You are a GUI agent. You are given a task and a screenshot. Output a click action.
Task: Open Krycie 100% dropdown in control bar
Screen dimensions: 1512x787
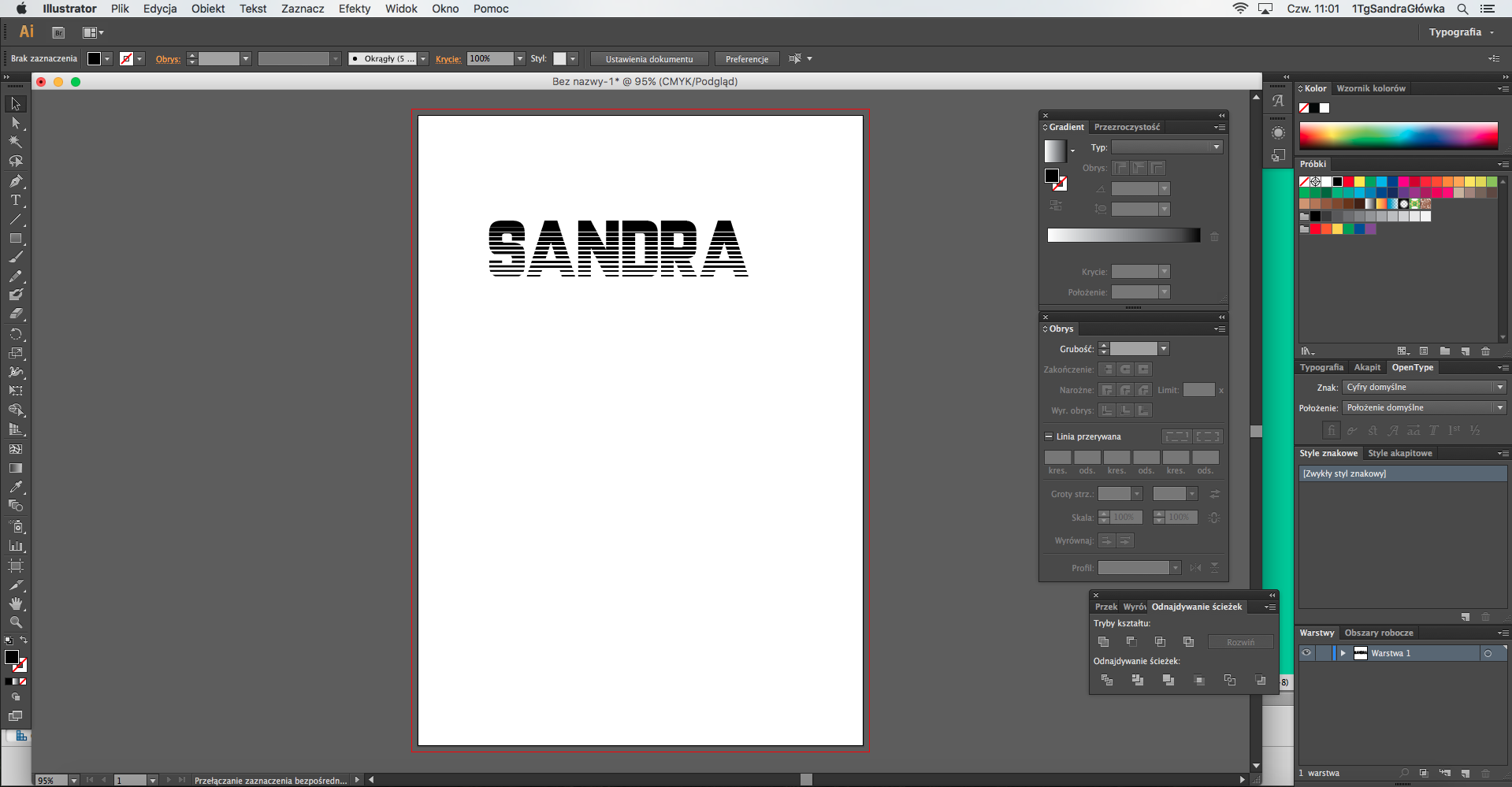[x=519, y=59]
